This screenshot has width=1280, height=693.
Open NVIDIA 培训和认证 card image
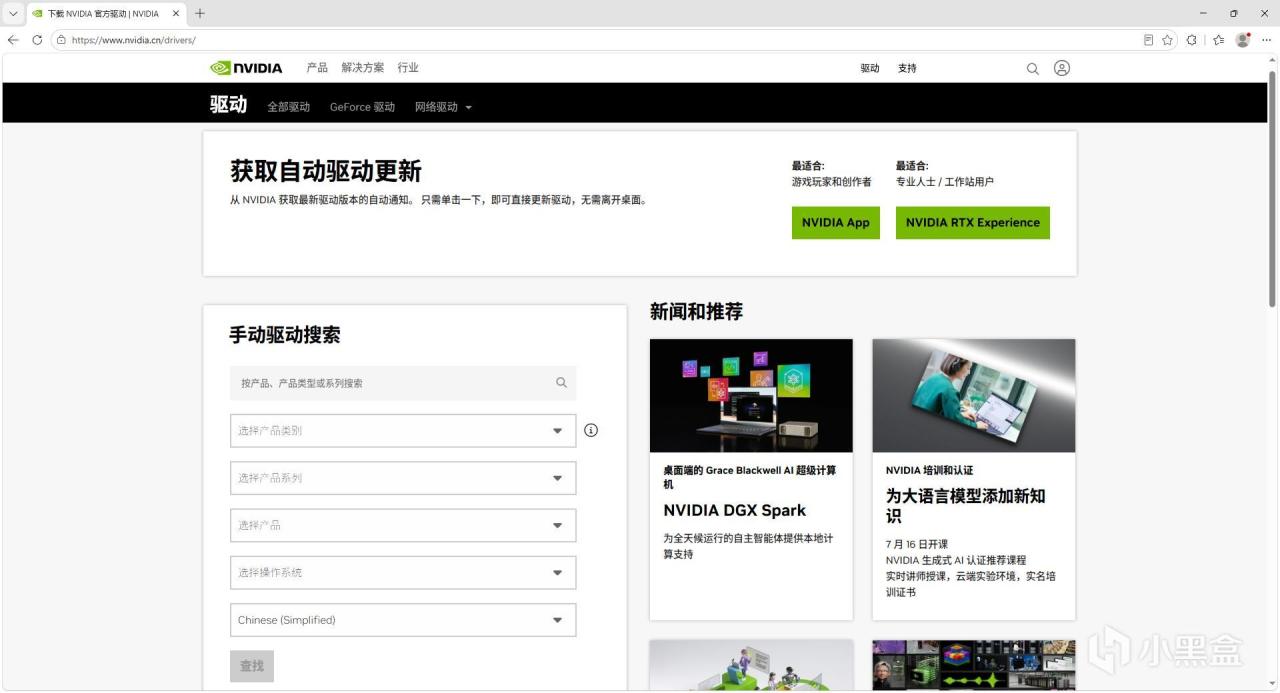pos(974,396)
